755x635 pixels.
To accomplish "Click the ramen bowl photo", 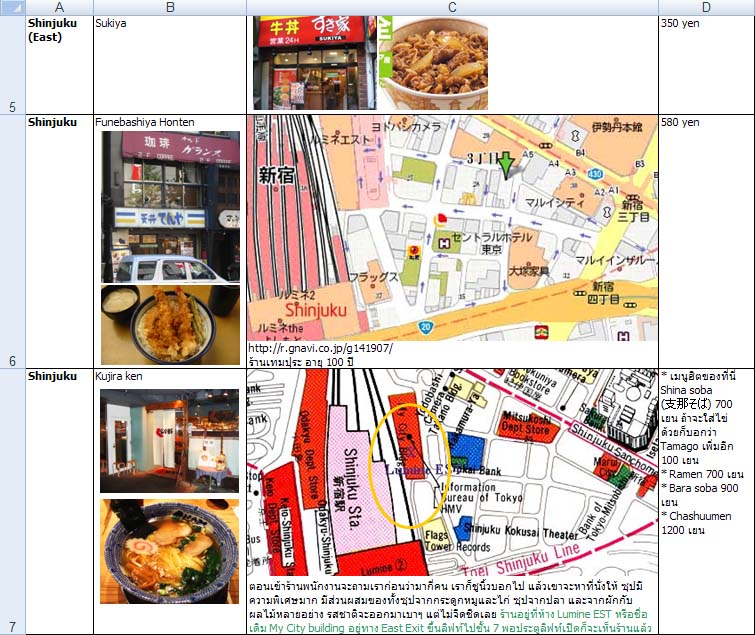I will tap(169, 552).
